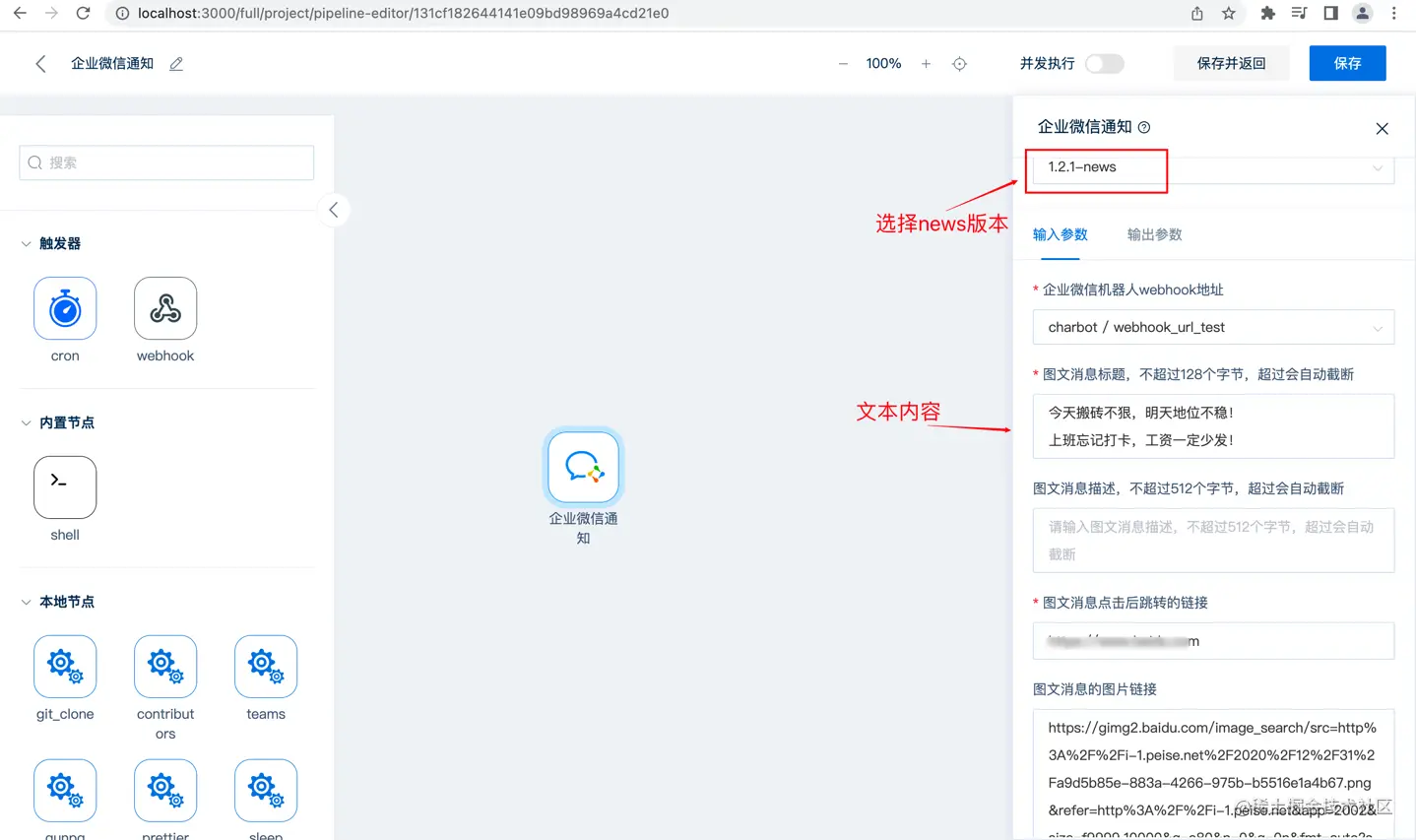
Task: Collapse the 触发器 section
Action: 27,243
